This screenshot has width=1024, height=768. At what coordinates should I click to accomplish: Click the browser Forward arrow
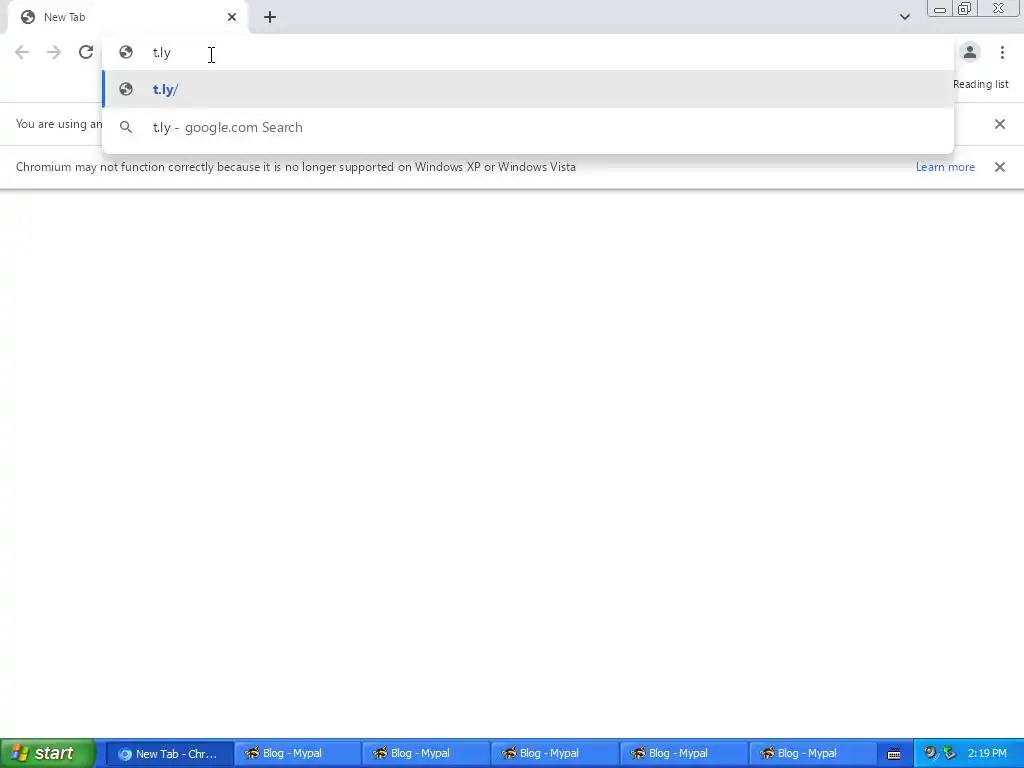[x=54, y=52]
